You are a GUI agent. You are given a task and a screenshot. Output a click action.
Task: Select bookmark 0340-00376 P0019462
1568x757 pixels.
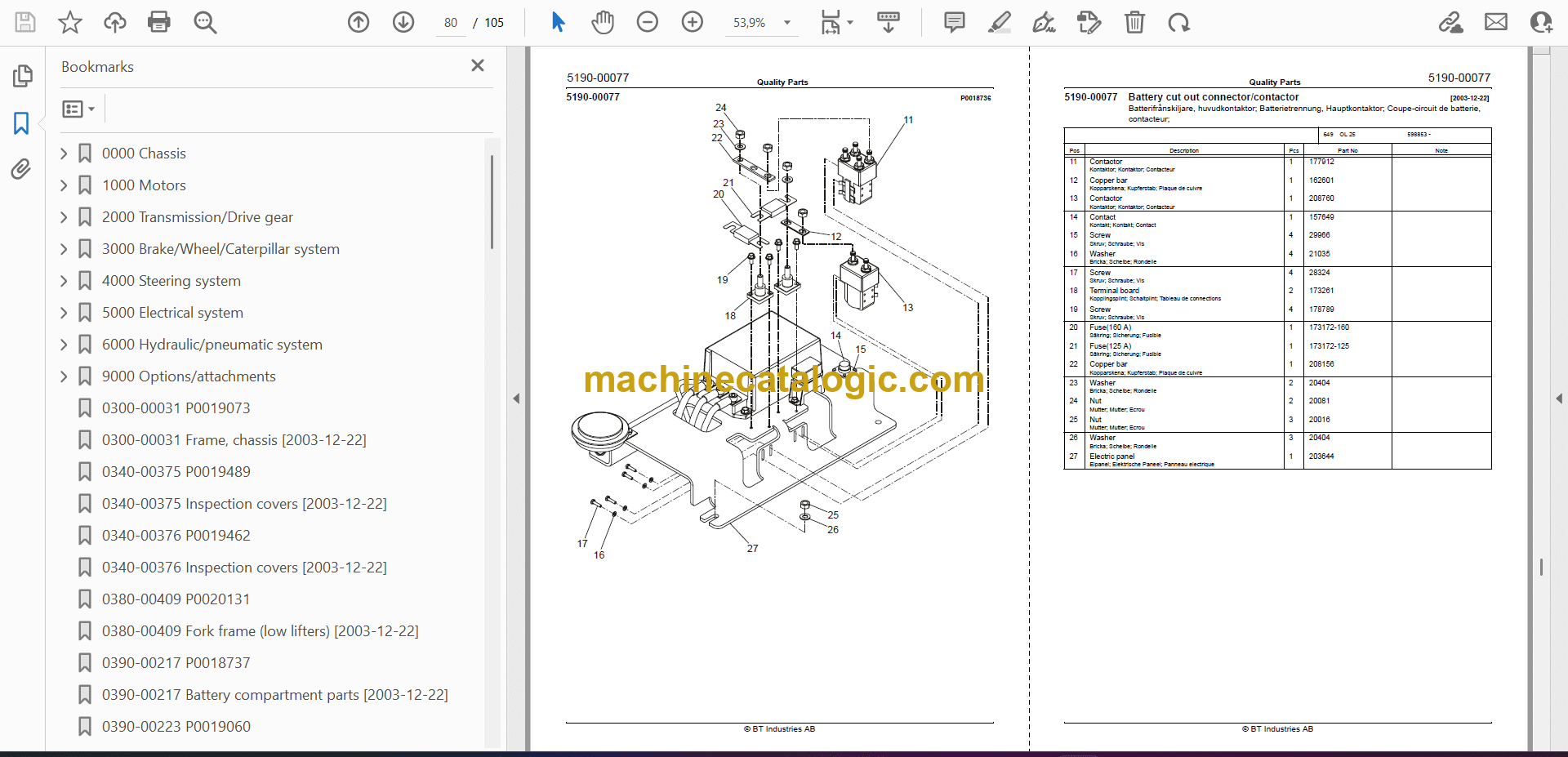pyautogui.click(x=176, y=536)
